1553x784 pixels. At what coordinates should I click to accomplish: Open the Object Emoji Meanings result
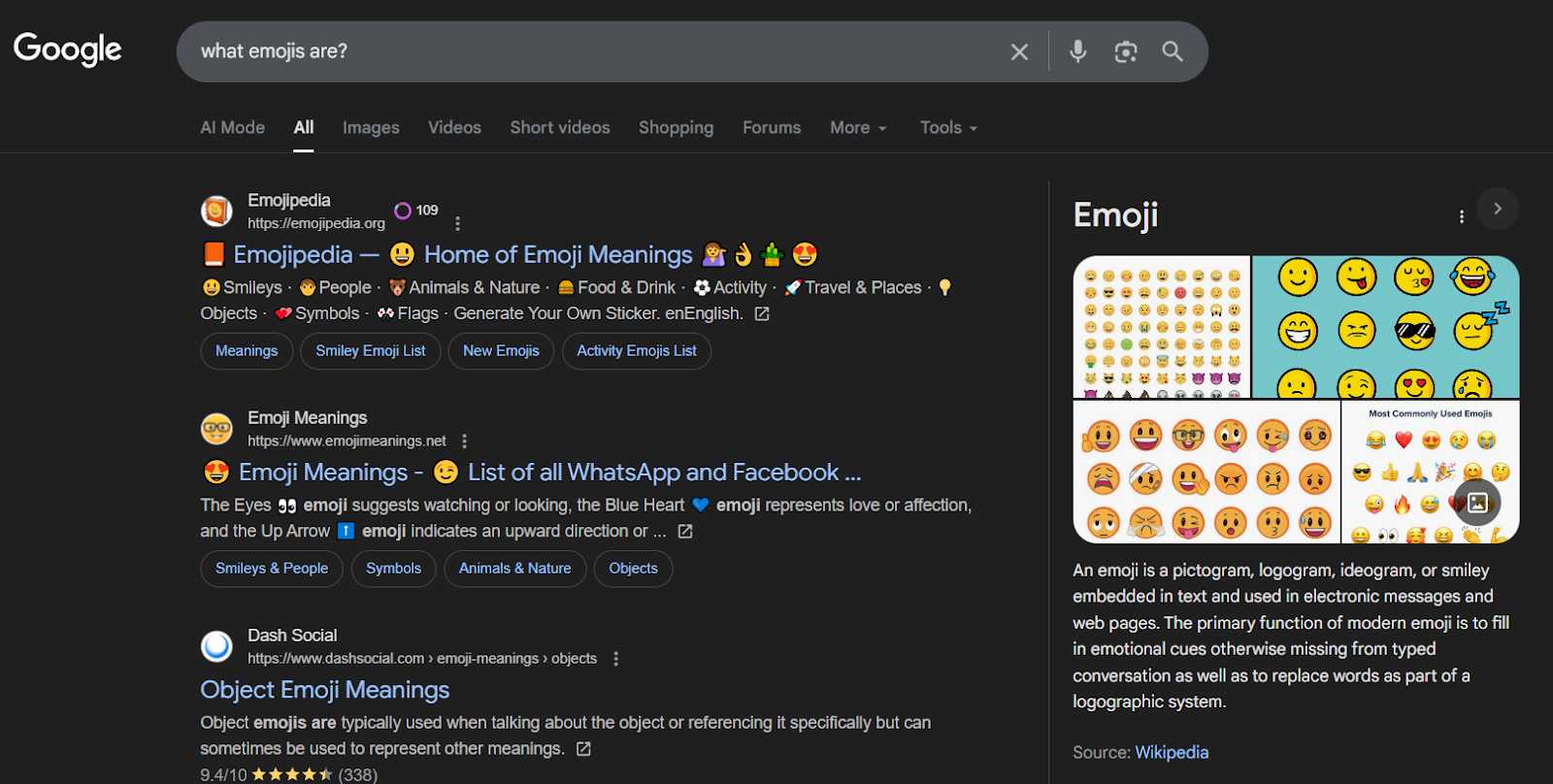[x=324, y=690]
